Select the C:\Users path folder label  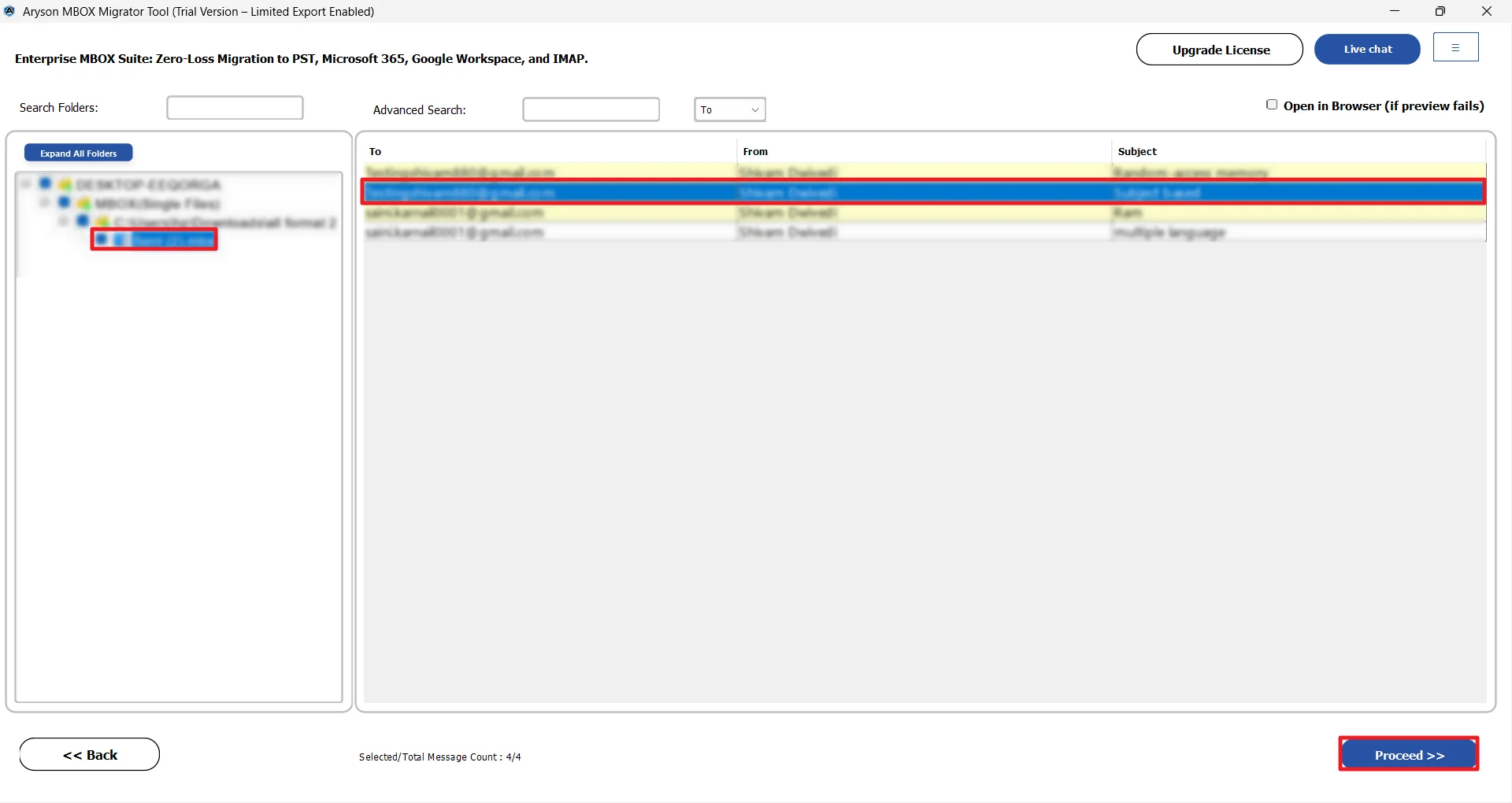(x=224, y=223)
